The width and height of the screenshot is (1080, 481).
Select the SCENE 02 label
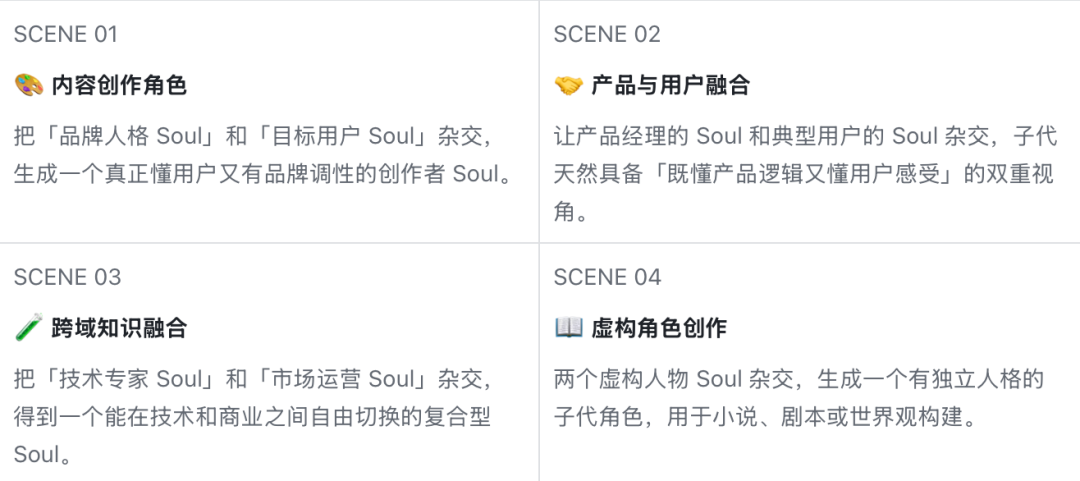click(608, 34)
